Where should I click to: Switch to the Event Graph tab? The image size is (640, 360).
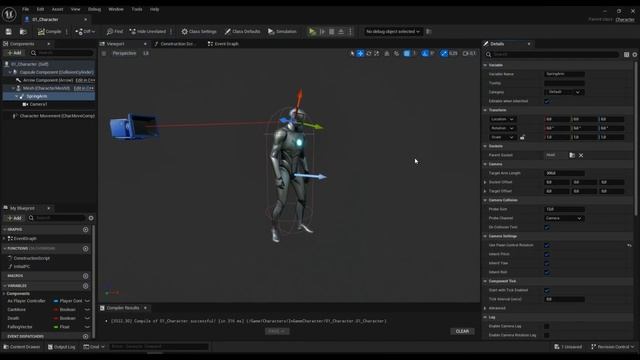(223, 44)
